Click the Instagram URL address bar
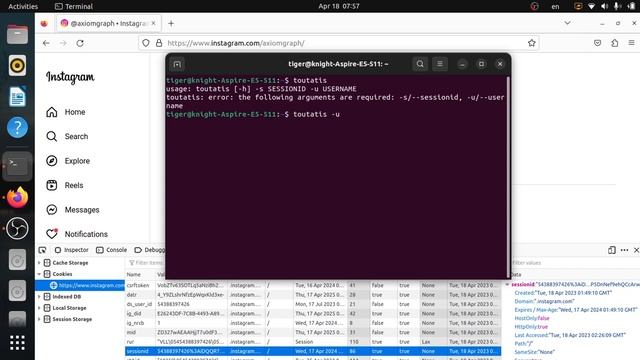The image size is (640, 360). click(x=339, y=43)
